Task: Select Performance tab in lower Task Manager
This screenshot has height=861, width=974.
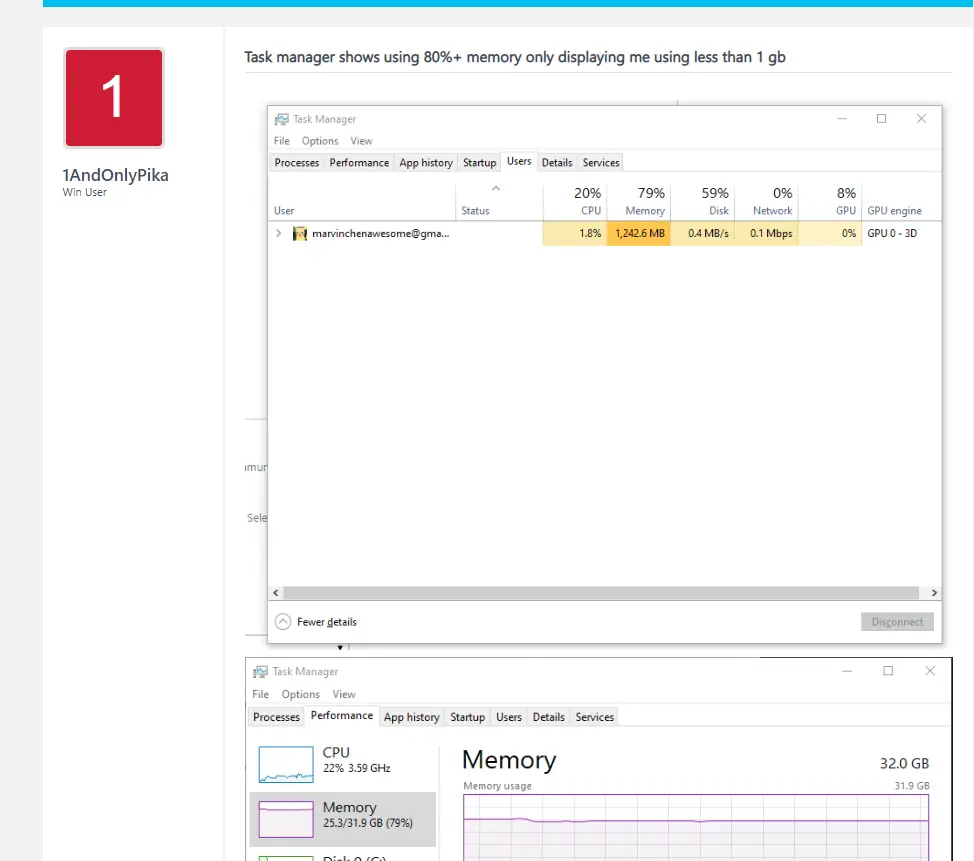Action: click(x=342, y=716)
